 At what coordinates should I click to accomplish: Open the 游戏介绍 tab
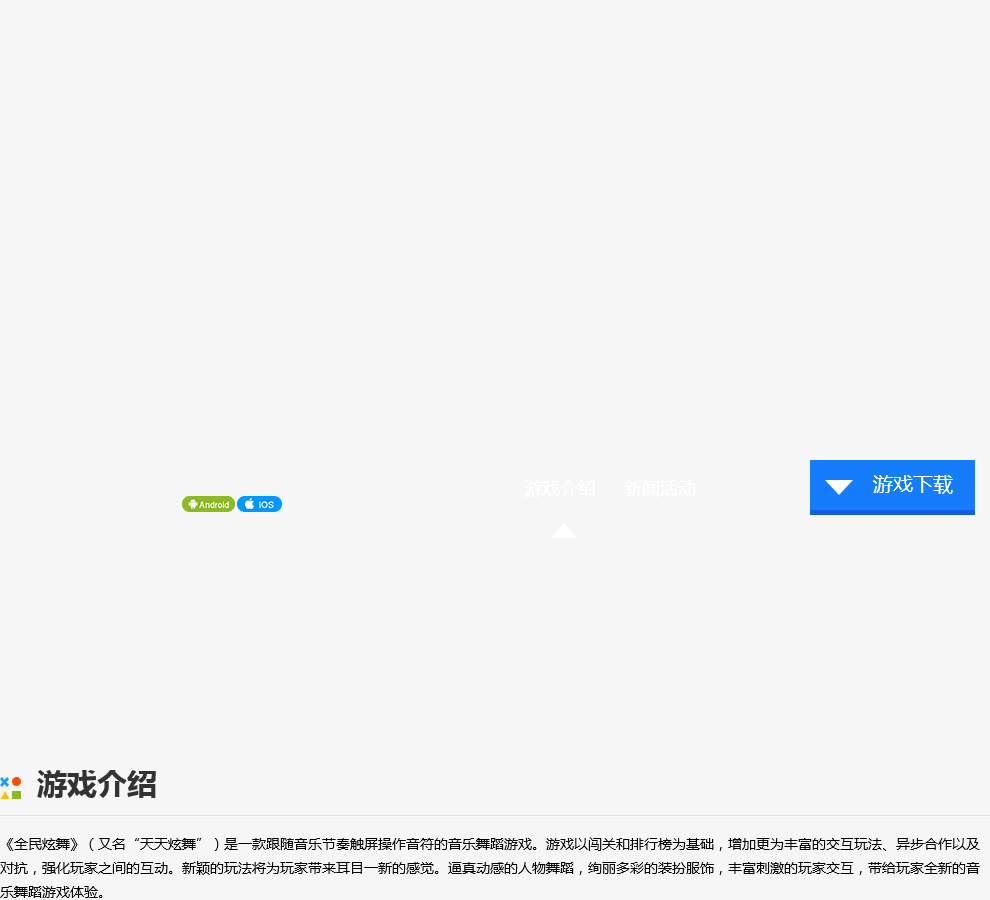(559, 488)
